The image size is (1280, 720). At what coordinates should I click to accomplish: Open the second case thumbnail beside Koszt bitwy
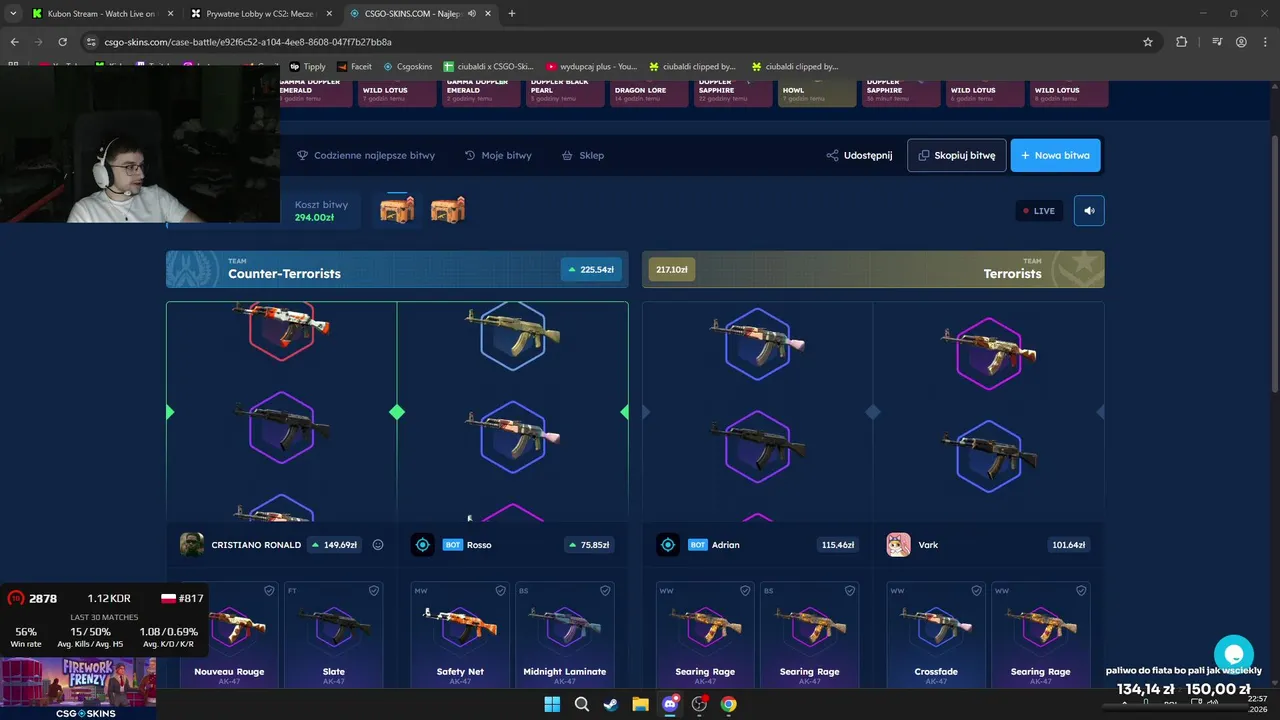[x=448, y=210]
